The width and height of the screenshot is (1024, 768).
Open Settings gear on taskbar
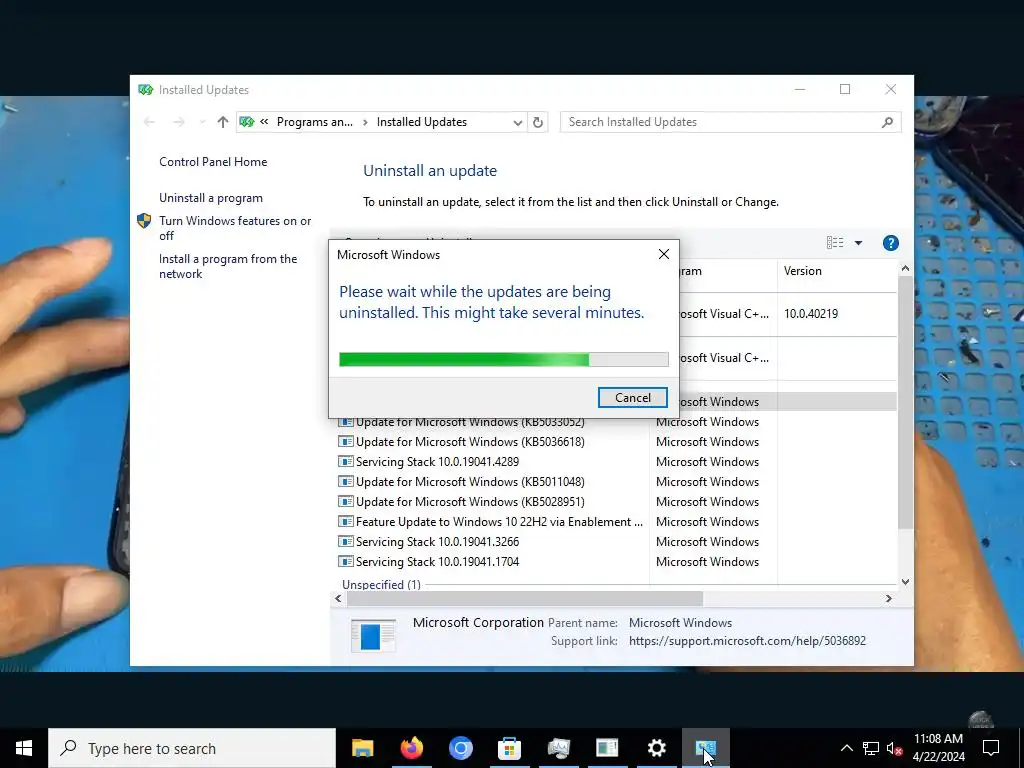(656, 748)
